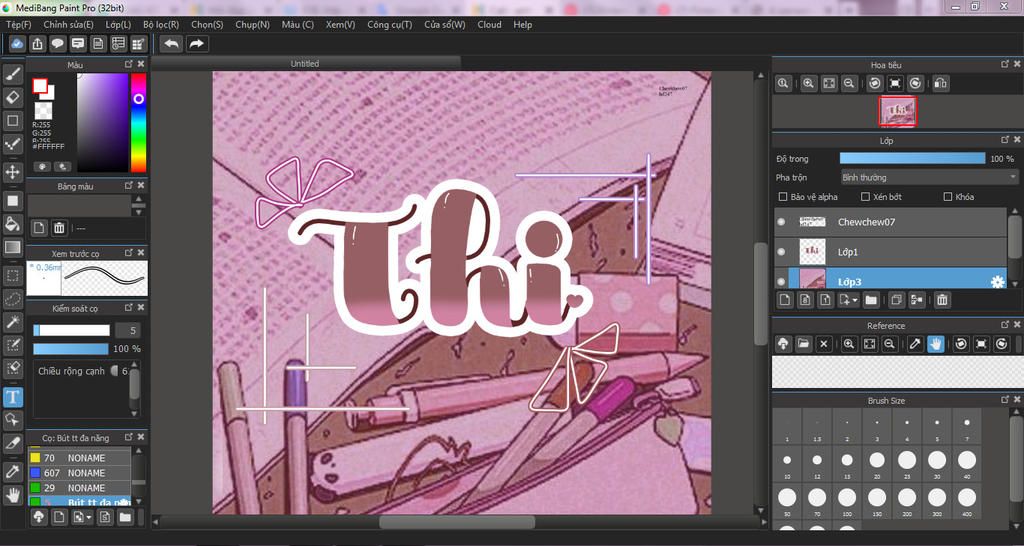Screen dimensions: 1024x546
Task: Undock the Brush Size panel
Action: [x=1004, y=399]
